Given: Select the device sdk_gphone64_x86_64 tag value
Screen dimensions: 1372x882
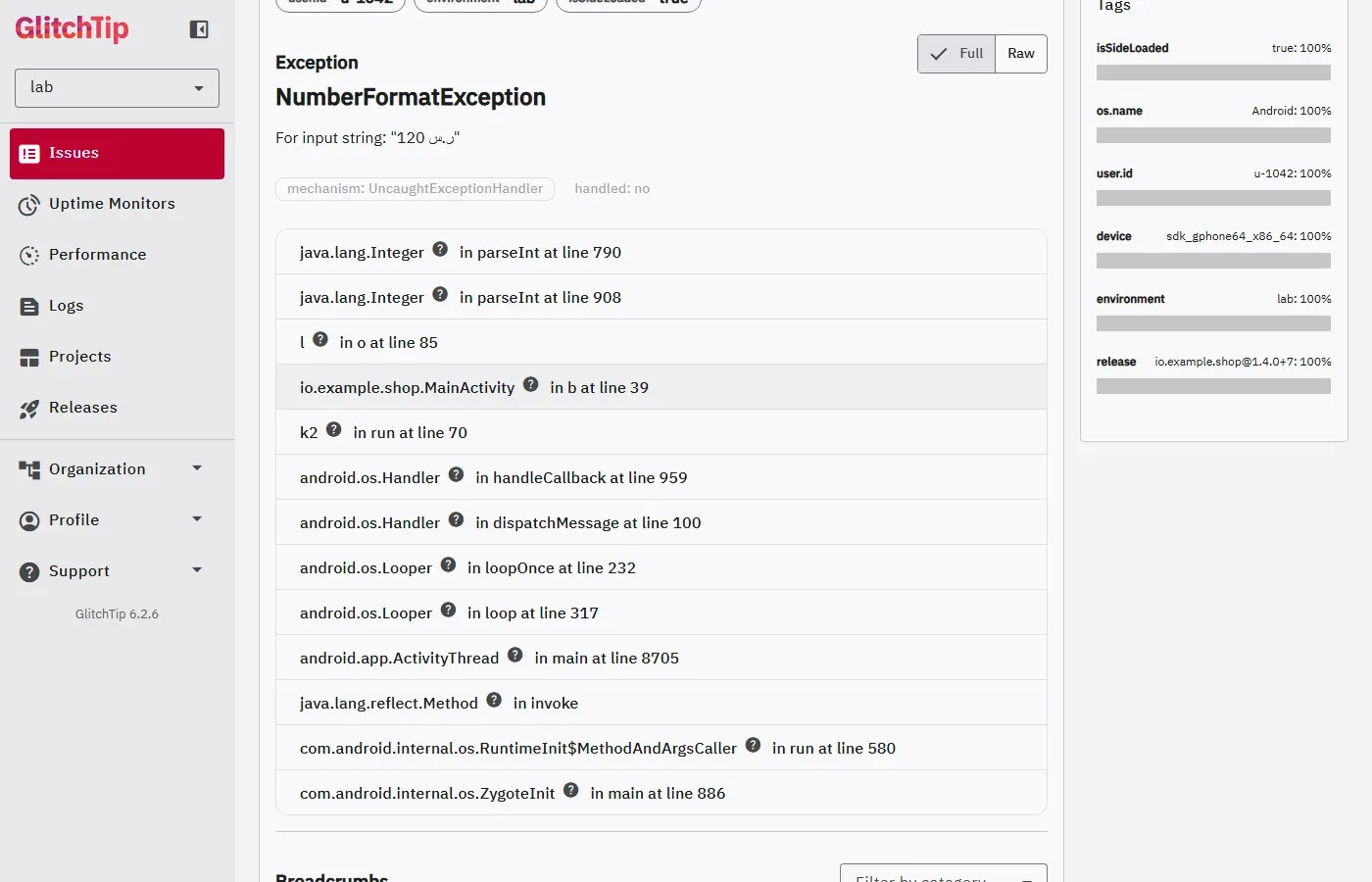Looking at the screenshot, I should pos(1249,236).
